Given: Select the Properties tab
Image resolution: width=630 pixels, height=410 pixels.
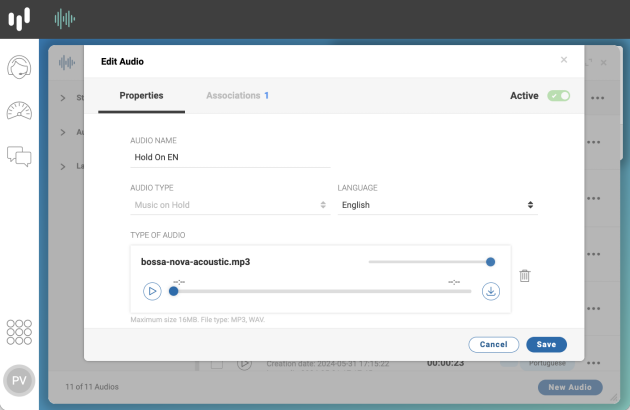Looking at the screenshot, I should (x=141, y=96).
